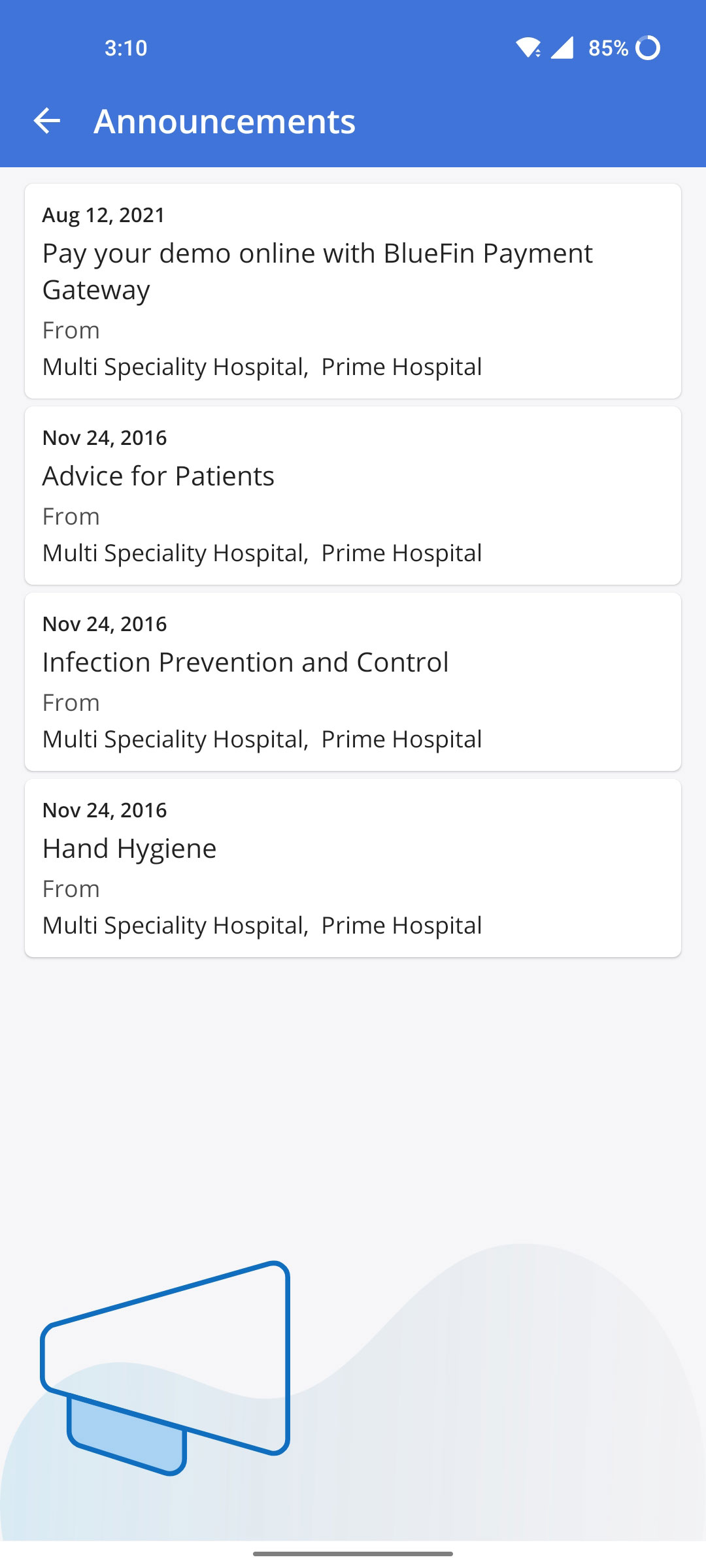This screenshot has width=706, height=1568.
Task: Tap hospital names under Advice for Patients
Action: coord(262,553)
